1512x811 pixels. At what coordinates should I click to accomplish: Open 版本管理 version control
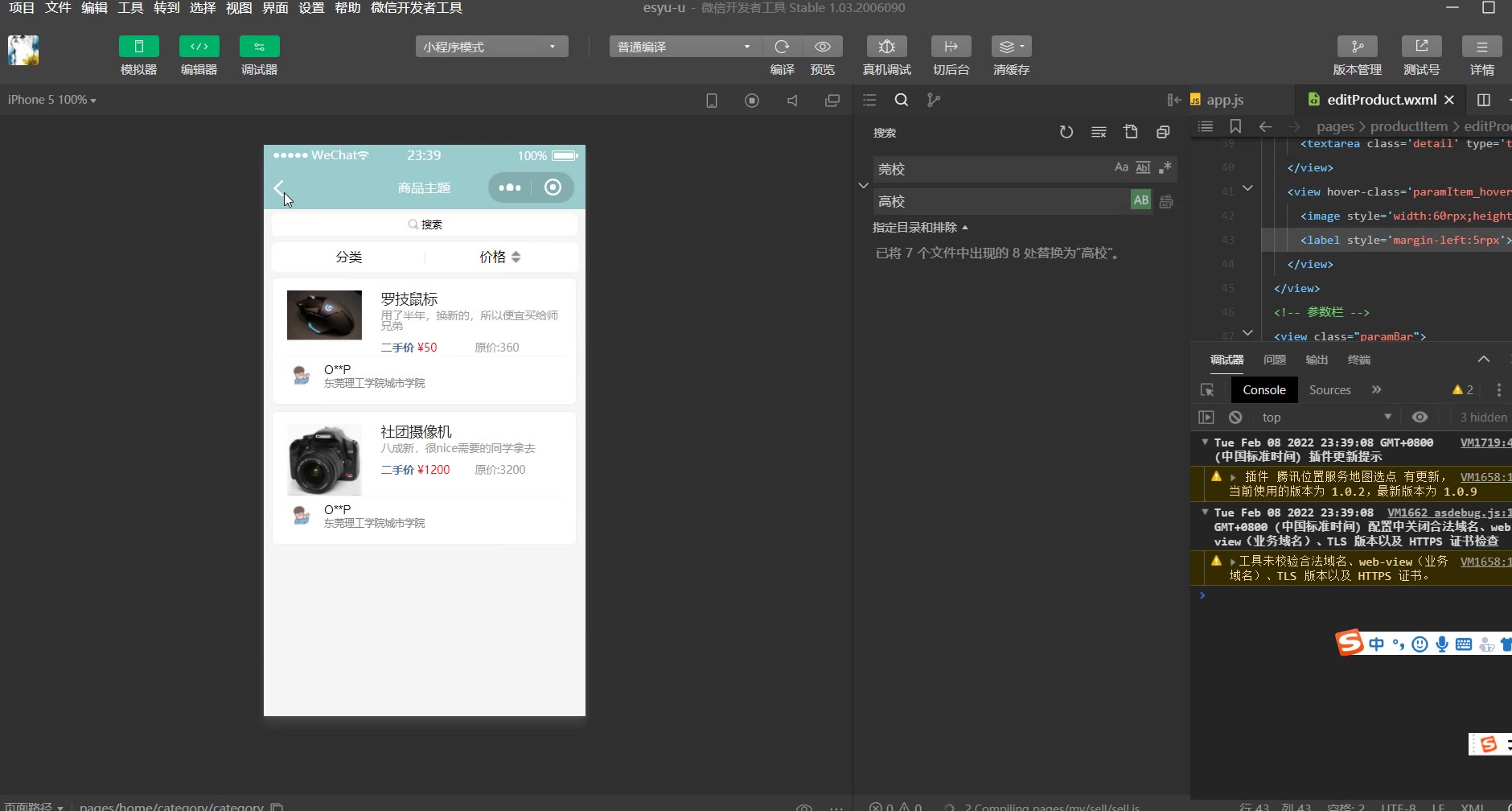click(1357, 47)
